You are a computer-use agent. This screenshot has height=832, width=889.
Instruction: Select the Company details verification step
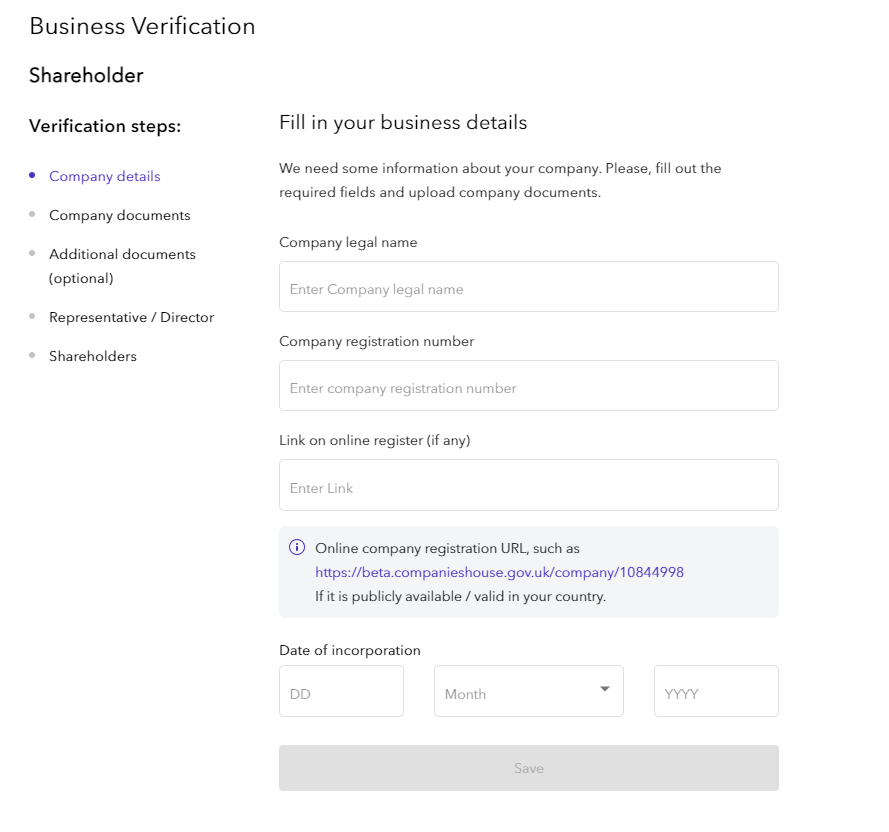[104, 177]
